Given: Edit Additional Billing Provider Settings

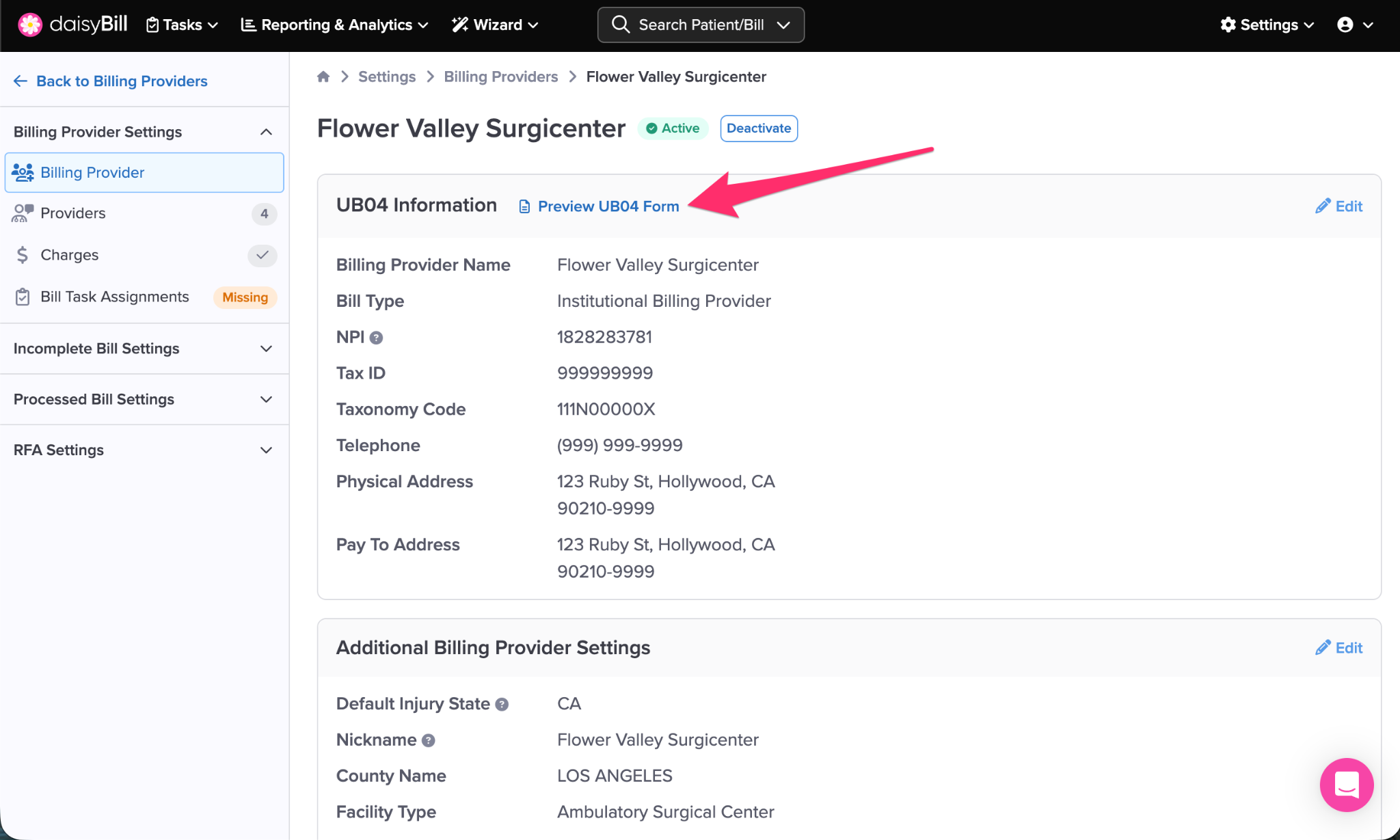Looking at the screenshot, I should [x=1338, y=648].
